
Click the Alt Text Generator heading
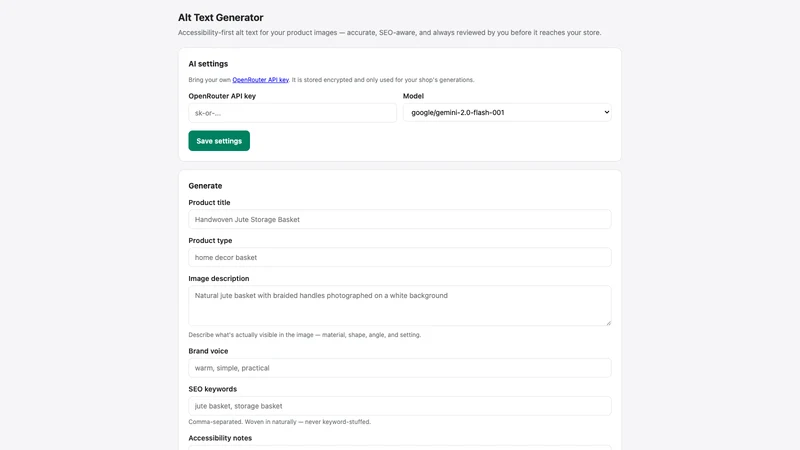(220, 17)
